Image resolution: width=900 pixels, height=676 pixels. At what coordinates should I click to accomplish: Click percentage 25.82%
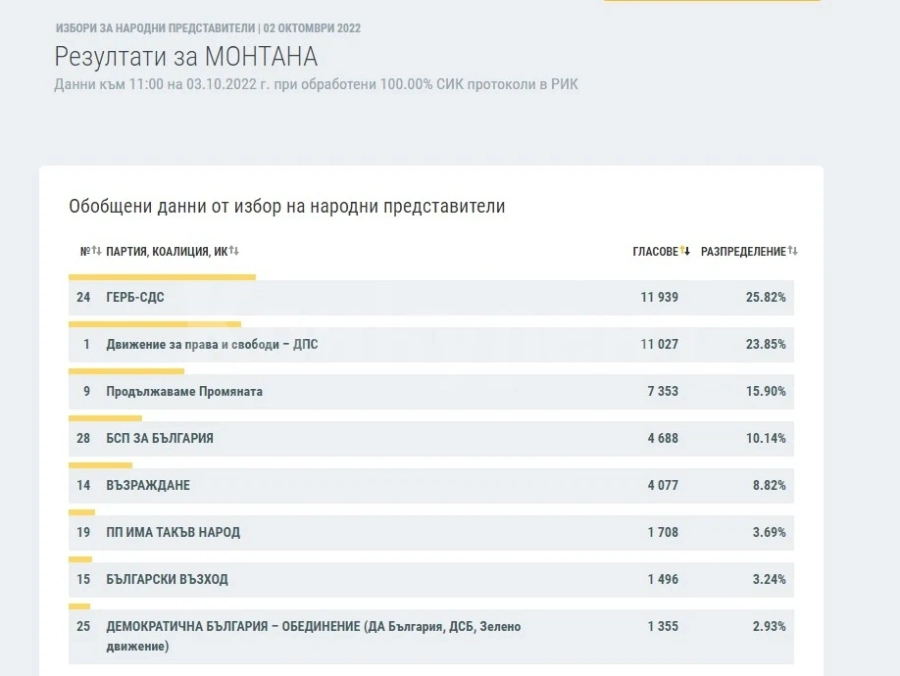[766, 297]
